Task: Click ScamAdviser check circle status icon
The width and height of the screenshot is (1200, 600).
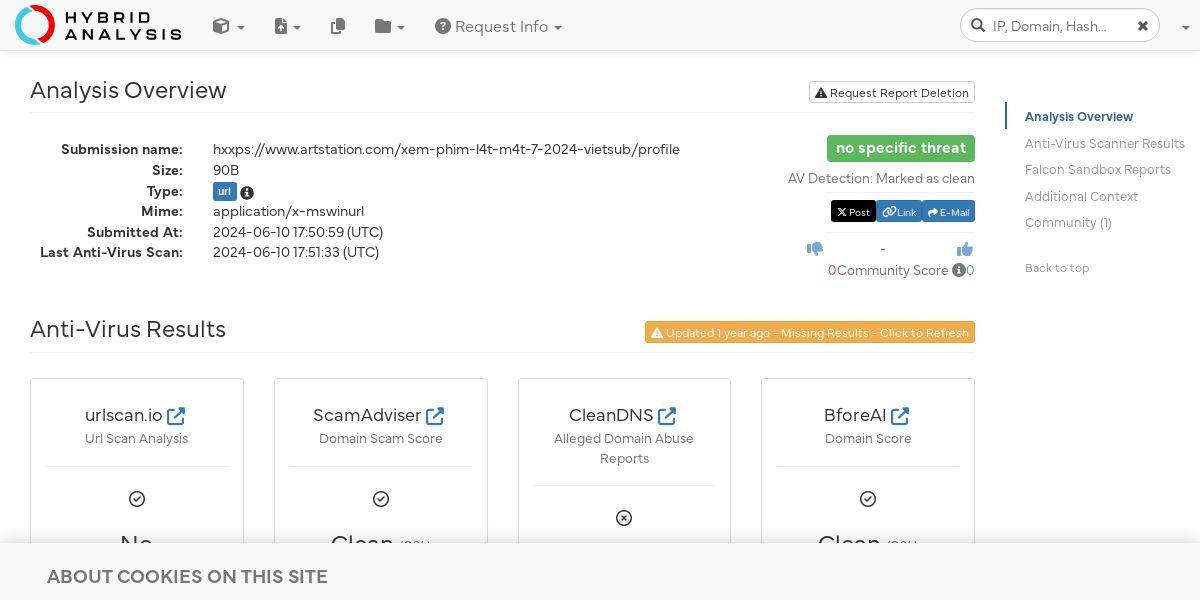Action: [x=381, y=498]
